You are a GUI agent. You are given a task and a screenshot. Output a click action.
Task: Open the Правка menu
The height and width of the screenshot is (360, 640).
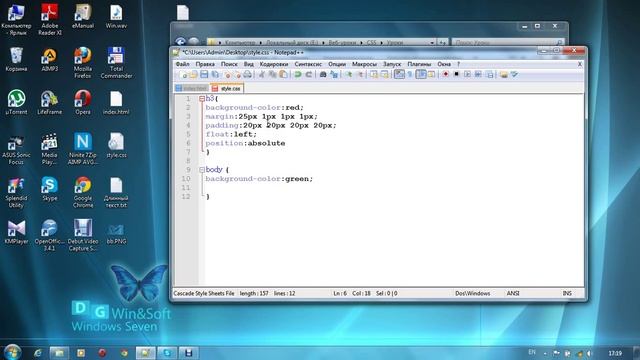pos(205,64)
